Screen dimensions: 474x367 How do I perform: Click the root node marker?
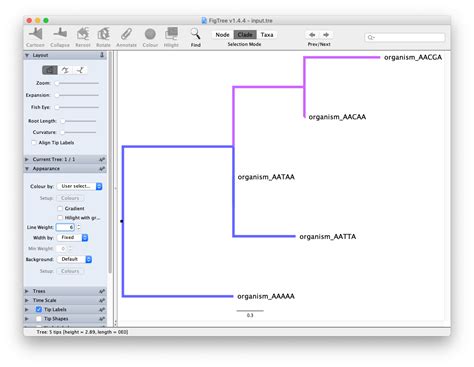pos(122,221)
